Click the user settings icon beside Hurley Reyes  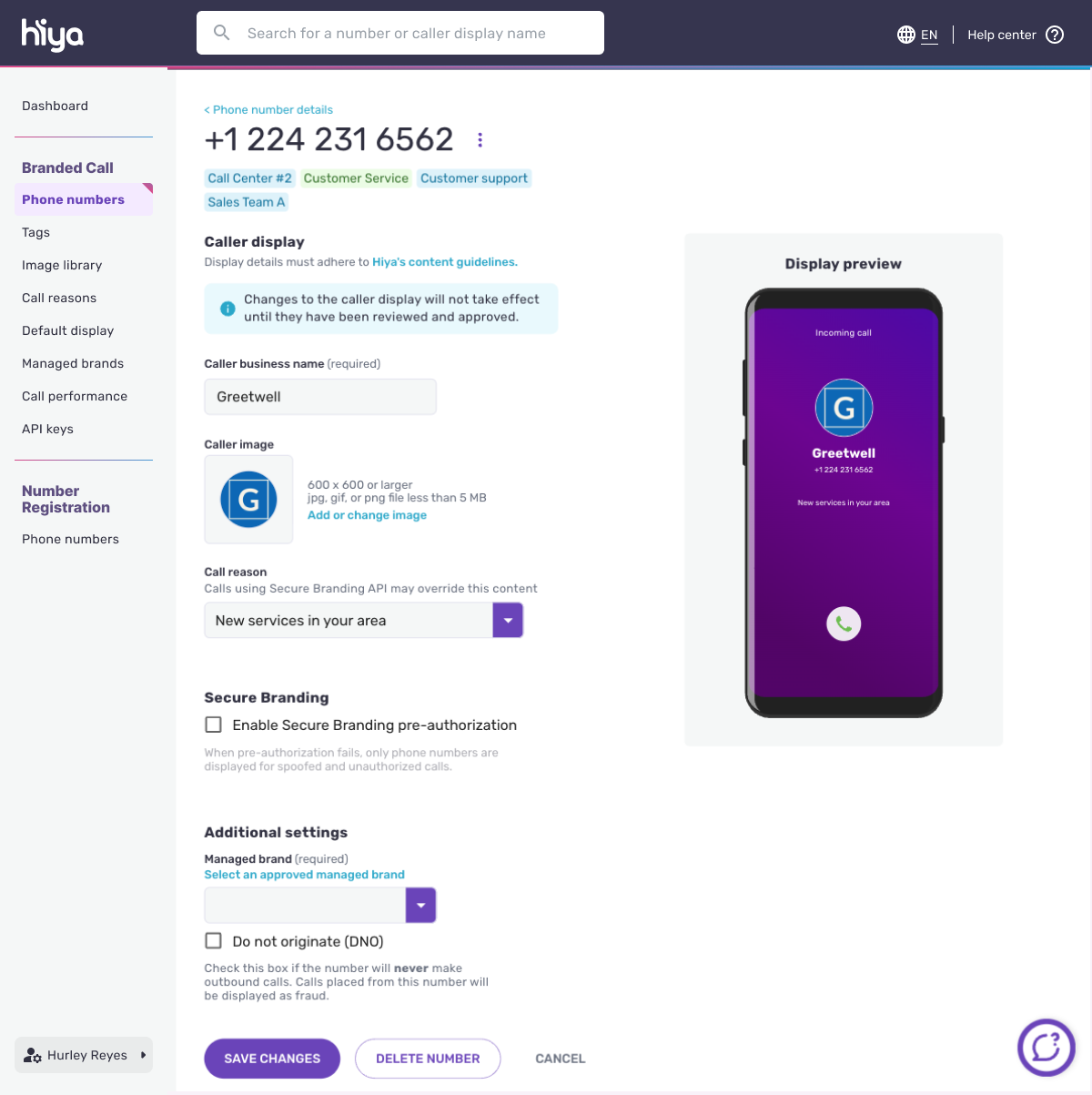click(x=33, y=1055)
